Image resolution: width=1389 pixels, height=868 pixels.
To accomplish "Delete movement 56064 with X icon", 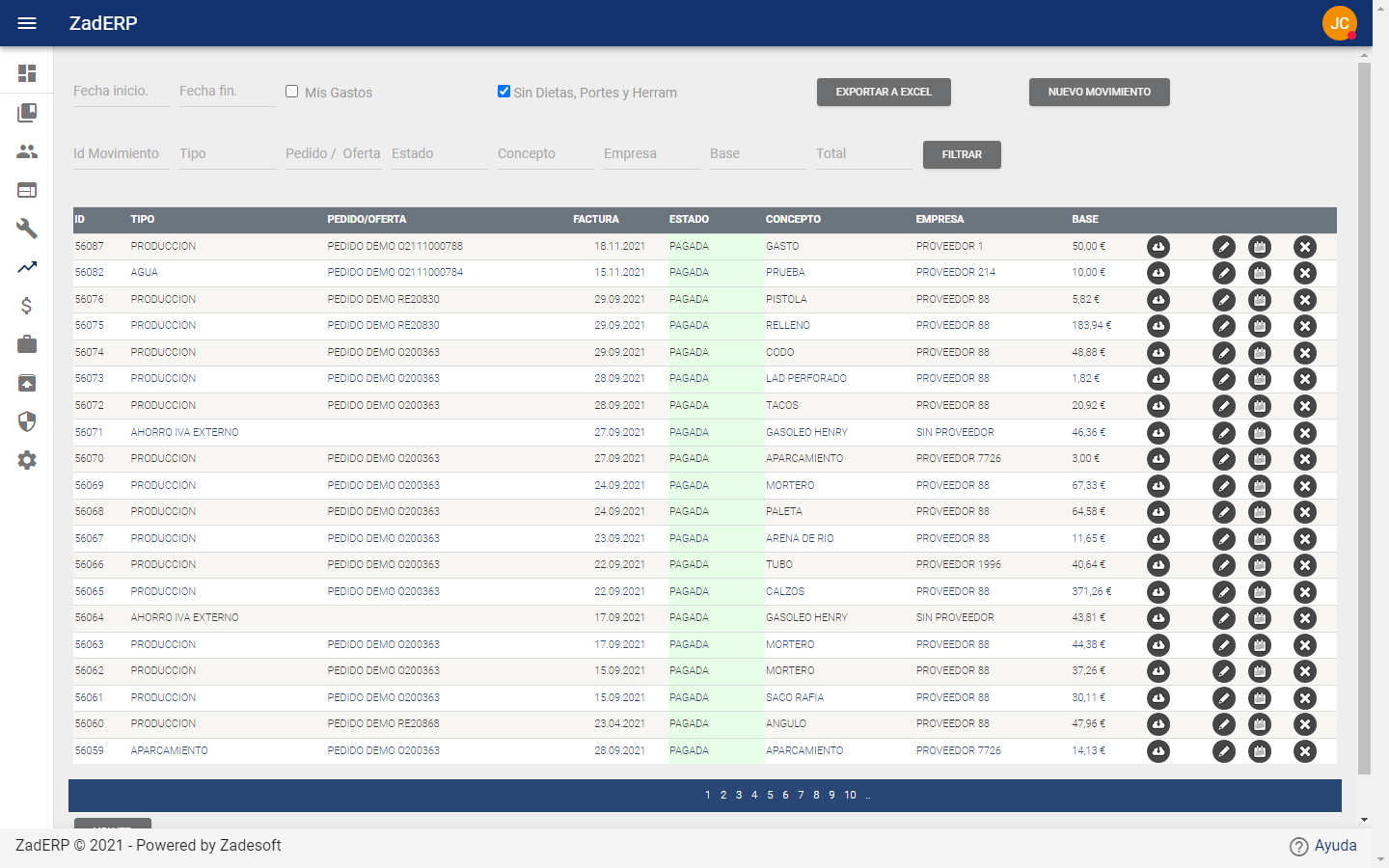I will tap(1305, 618).
